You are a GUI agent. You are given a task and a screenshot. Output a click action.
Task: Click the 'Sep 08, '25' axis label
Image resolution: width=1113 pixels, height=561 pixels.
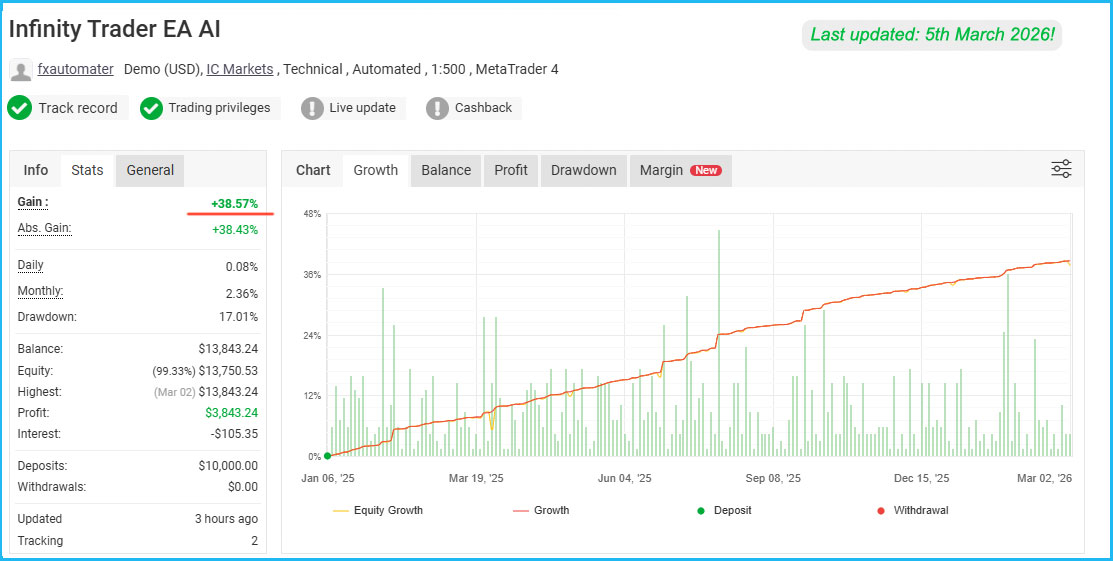pos(773,479)
